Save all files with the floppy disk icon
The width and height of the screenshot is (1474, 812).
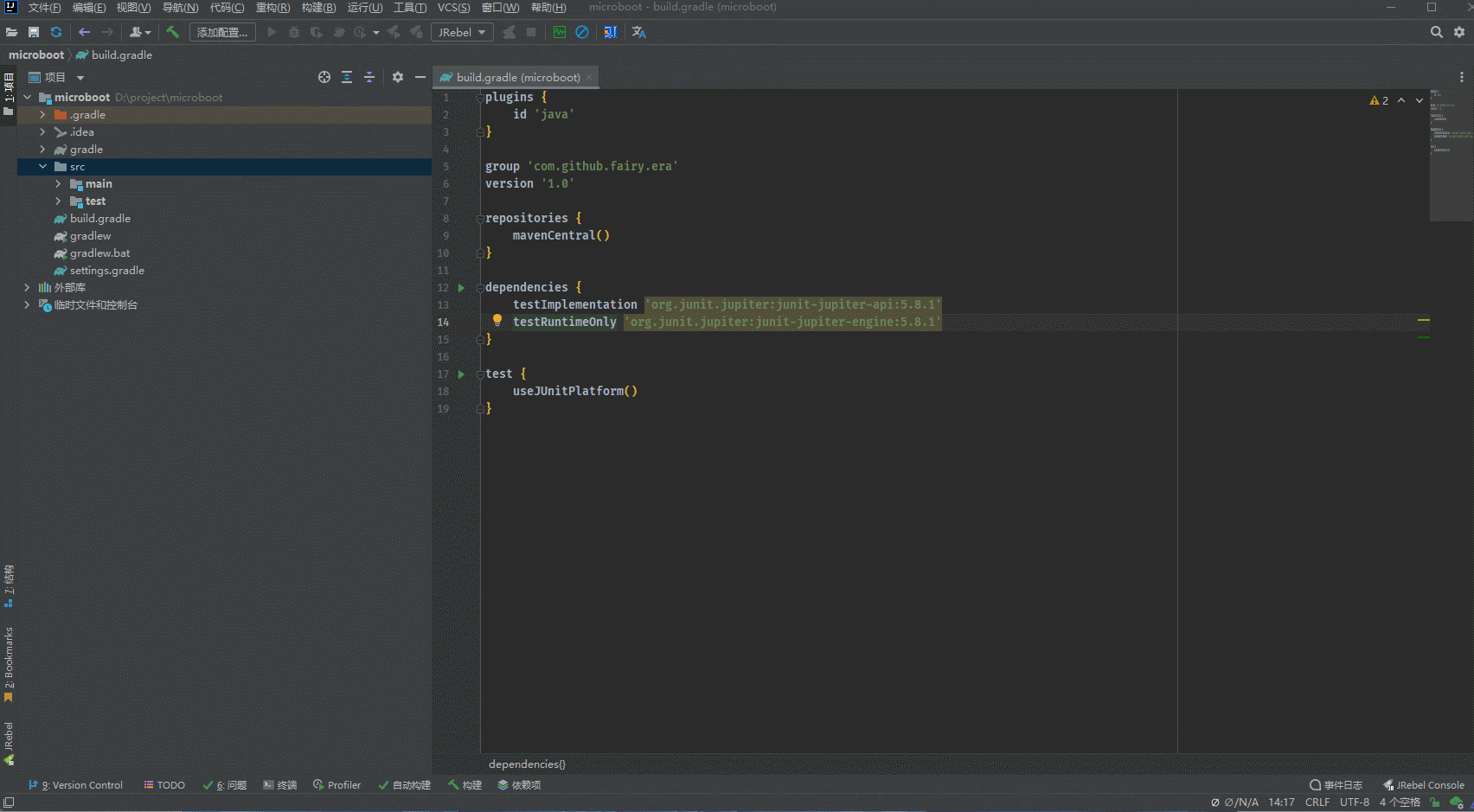(x=34, y=32)
